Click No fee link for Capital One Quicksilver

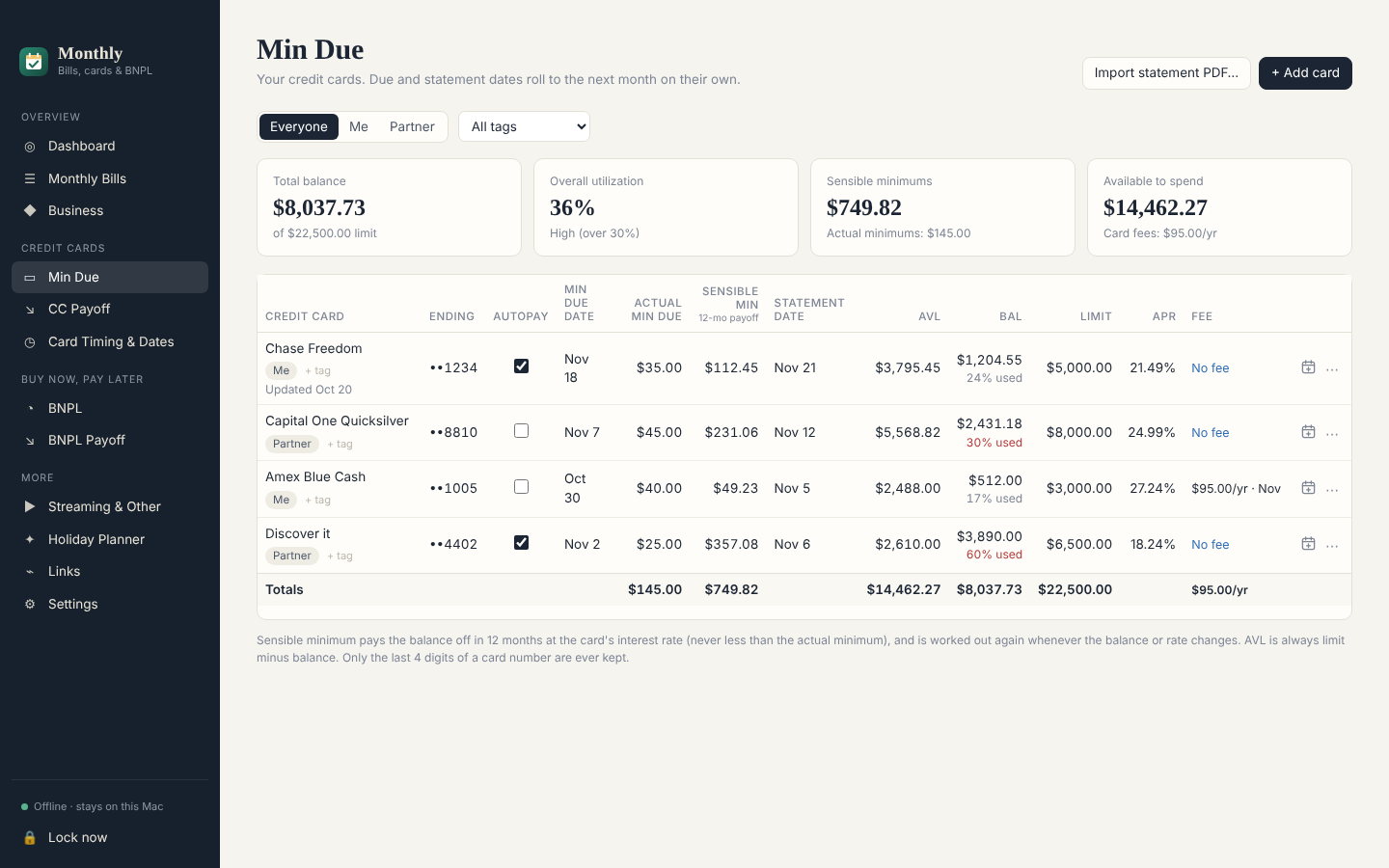(x=1210, y=432)
